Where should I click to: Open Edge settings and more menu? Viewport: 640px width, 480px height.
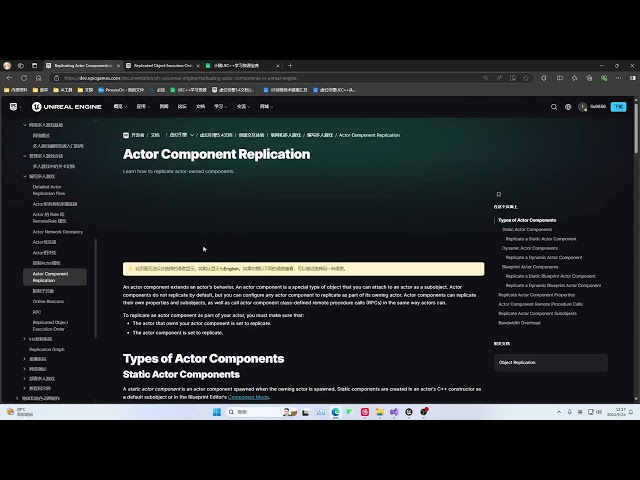619,78
